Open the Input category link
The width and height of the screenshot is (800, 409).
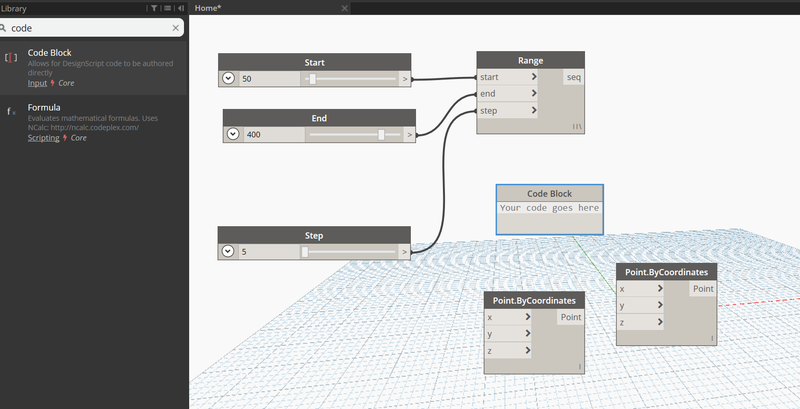tap(37, 83)
